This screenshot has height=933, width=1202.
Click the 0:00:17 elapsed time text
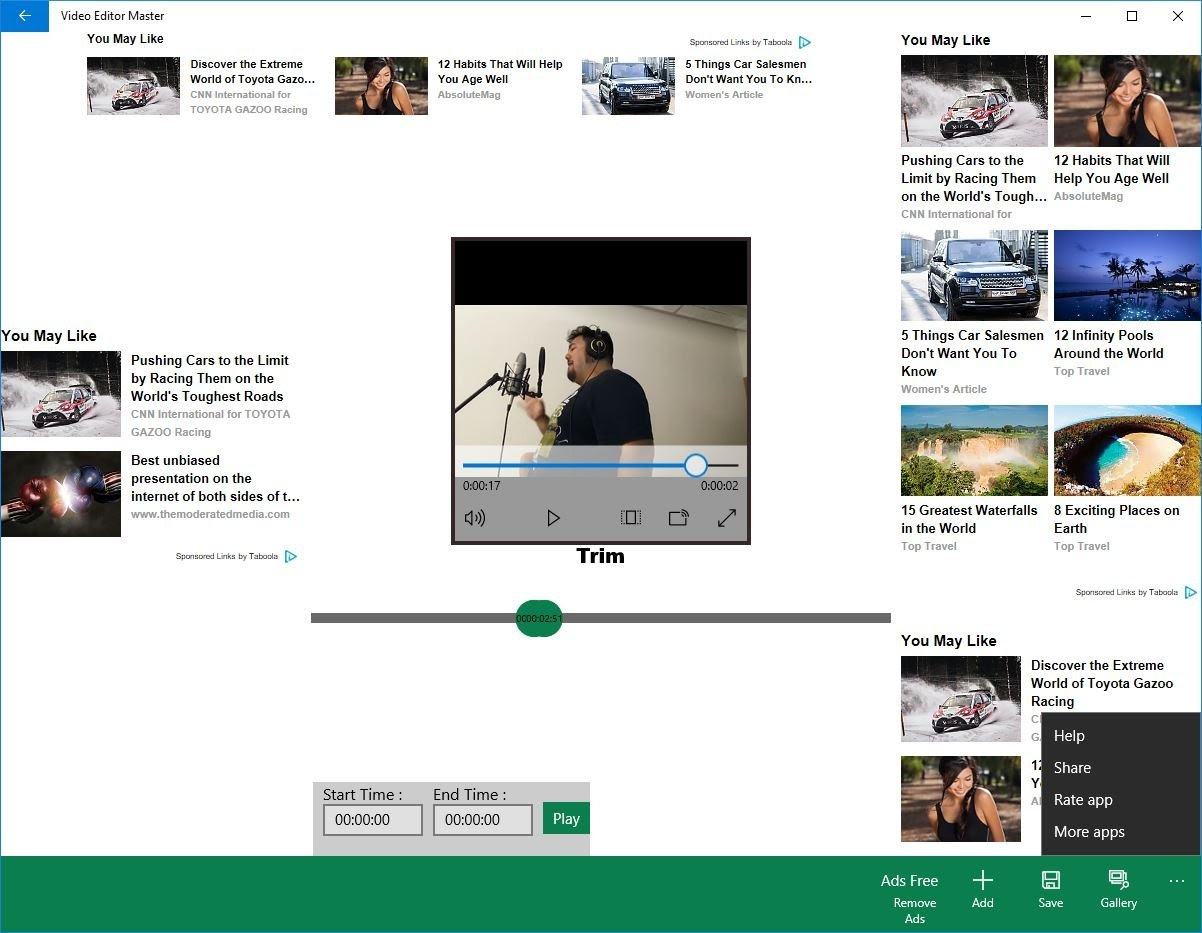pos(481,486)
